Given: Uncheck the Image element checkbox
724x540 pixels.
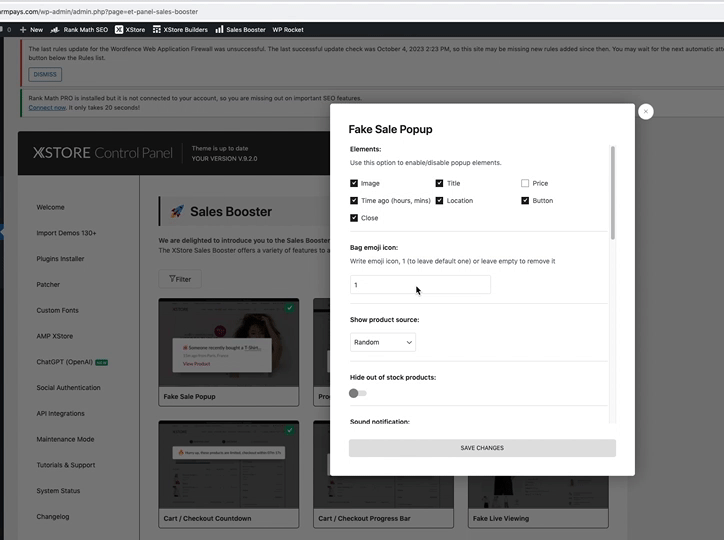Looking at the screenshot, I should coord(354,183).
